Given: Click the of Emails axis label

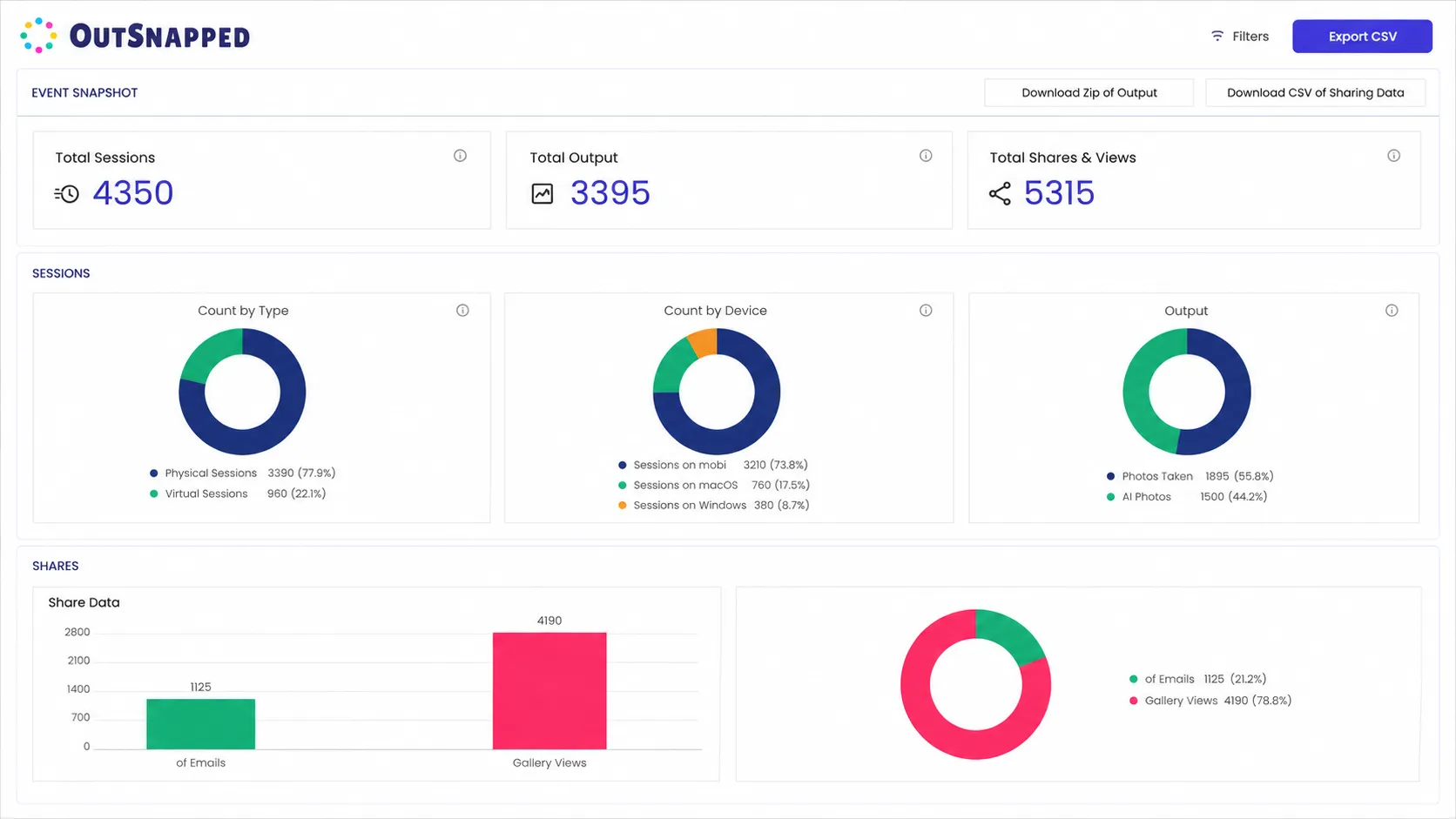Looking at the screenshot, I should click(x=200, y=762).
